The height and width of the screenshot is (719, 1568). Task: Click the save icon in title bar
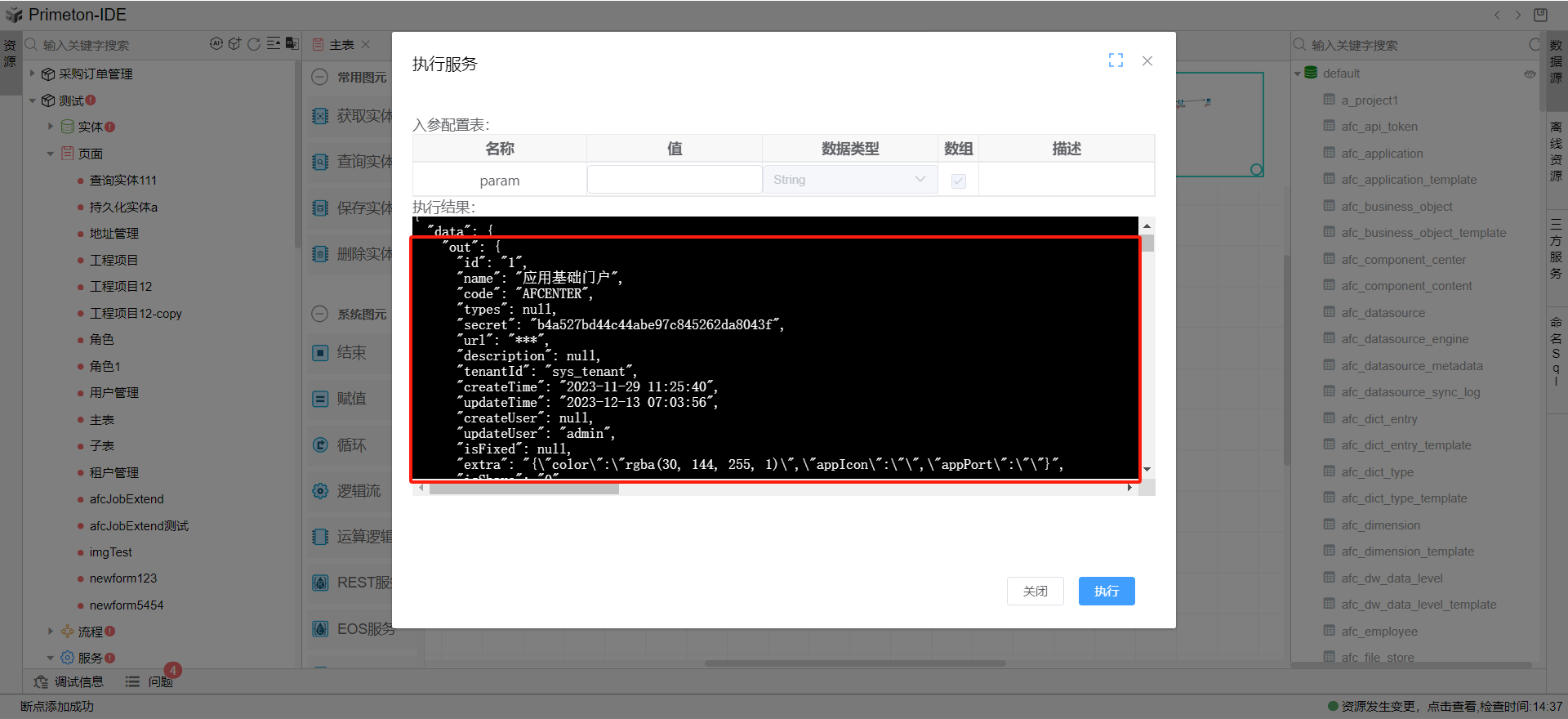point(1540,15)
